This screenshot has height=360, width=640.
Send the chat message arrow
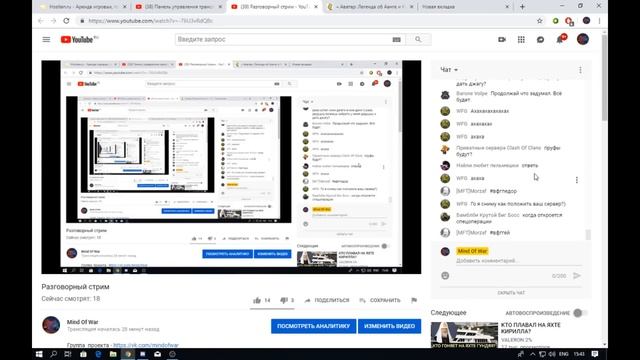tap(577, 276)
